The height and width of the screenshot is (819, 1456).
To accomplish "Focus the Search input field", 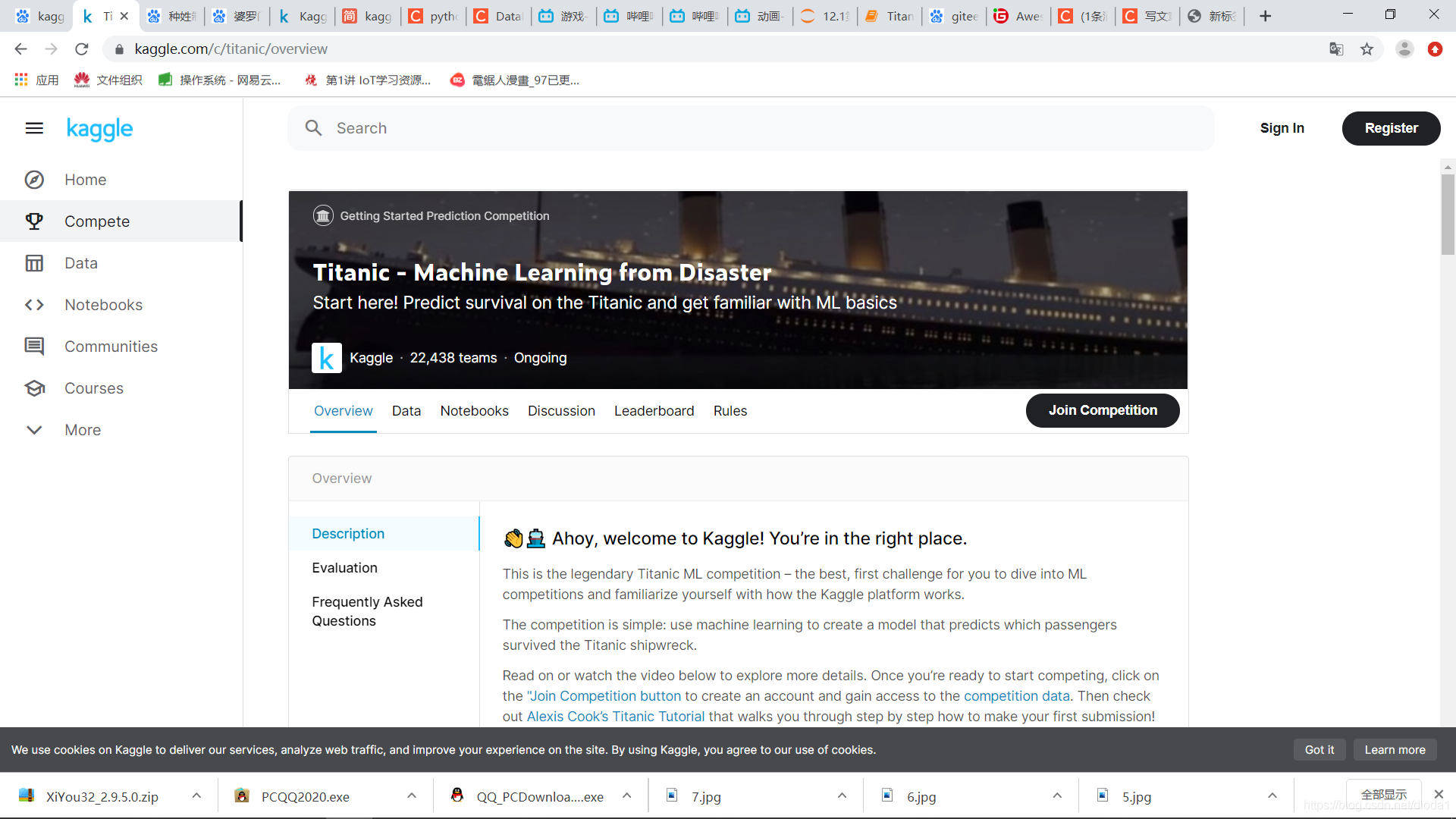I will tap(751, 128).
